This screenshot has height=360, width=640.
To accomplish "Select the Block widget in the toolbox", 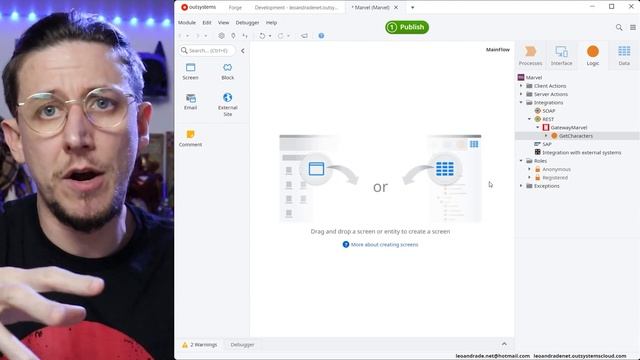I will (227, 71).
